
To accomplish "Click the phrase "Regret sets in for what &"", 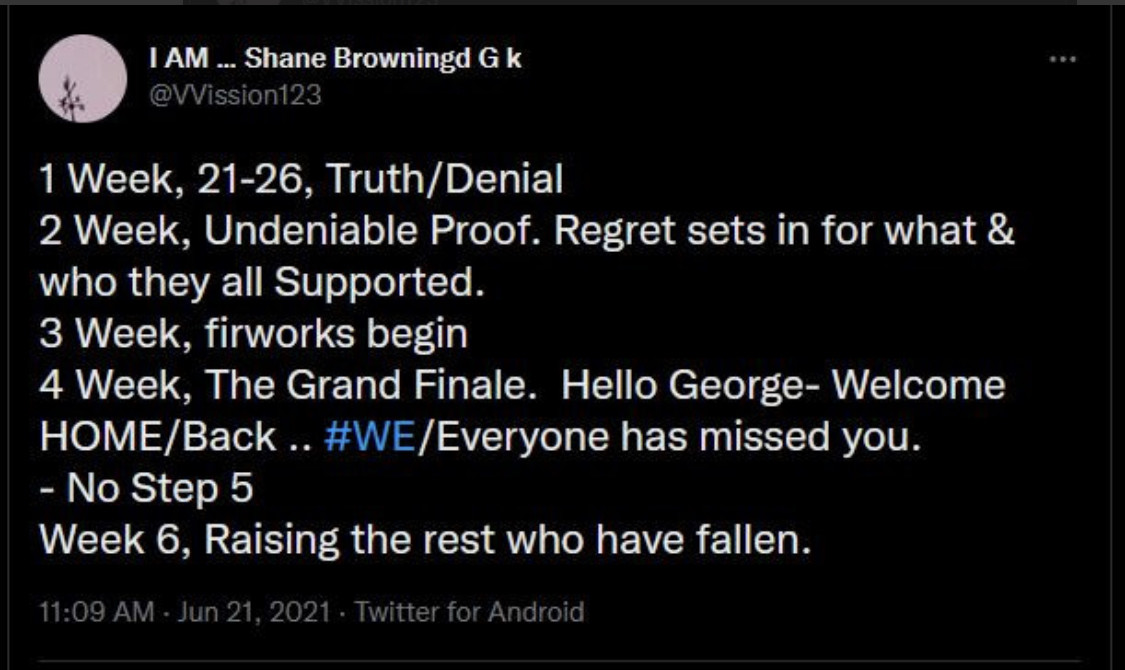I will [x=784, y=231].
